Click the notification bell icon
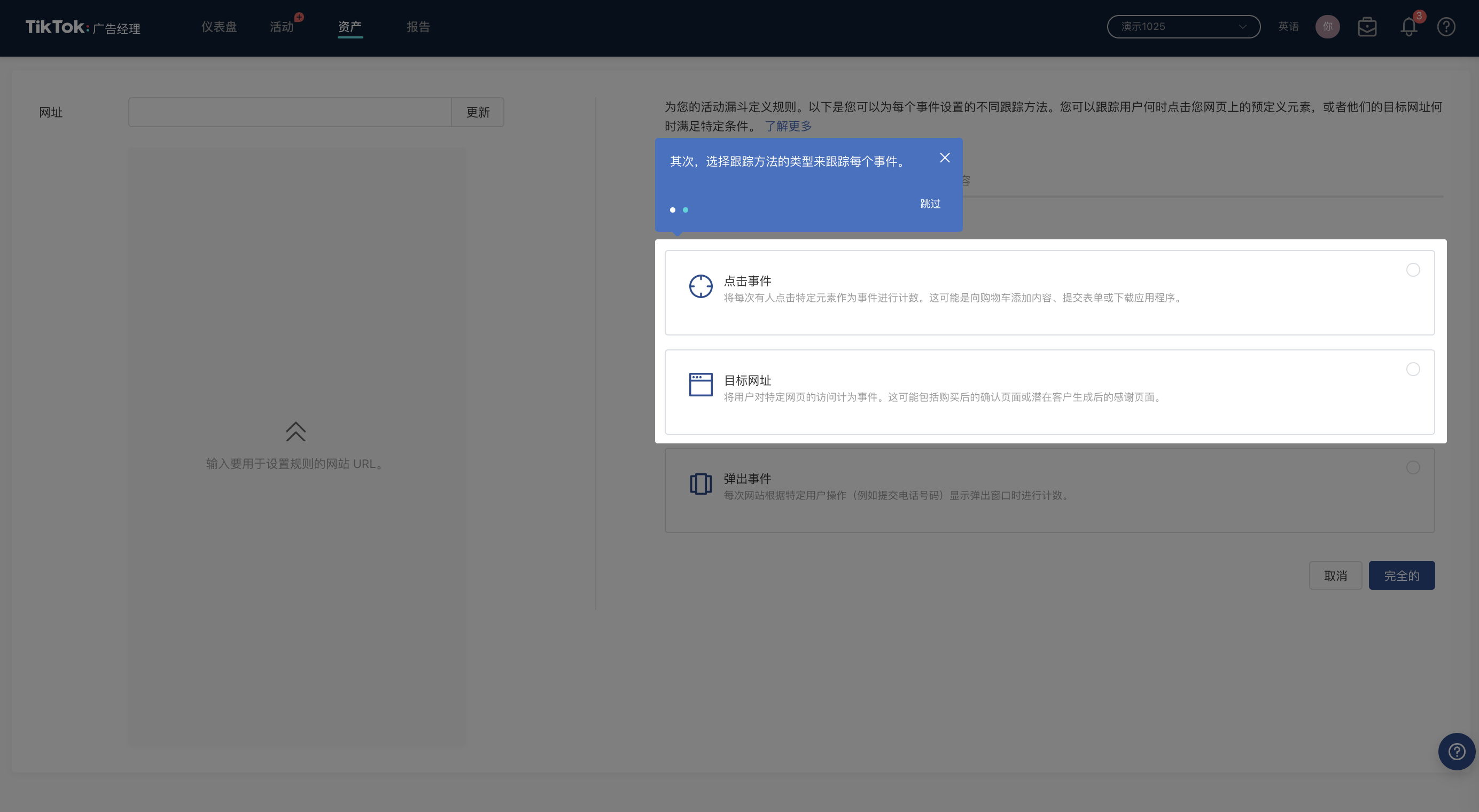1479x812 pixels. coord(1408,27)
